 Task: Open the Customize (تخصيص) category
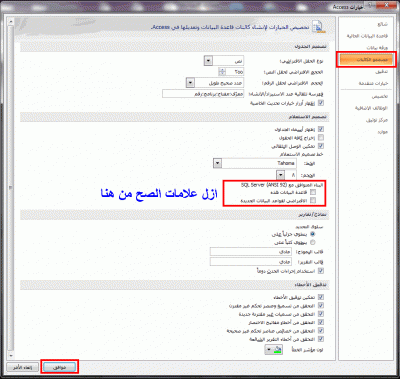tap(380, 96)
